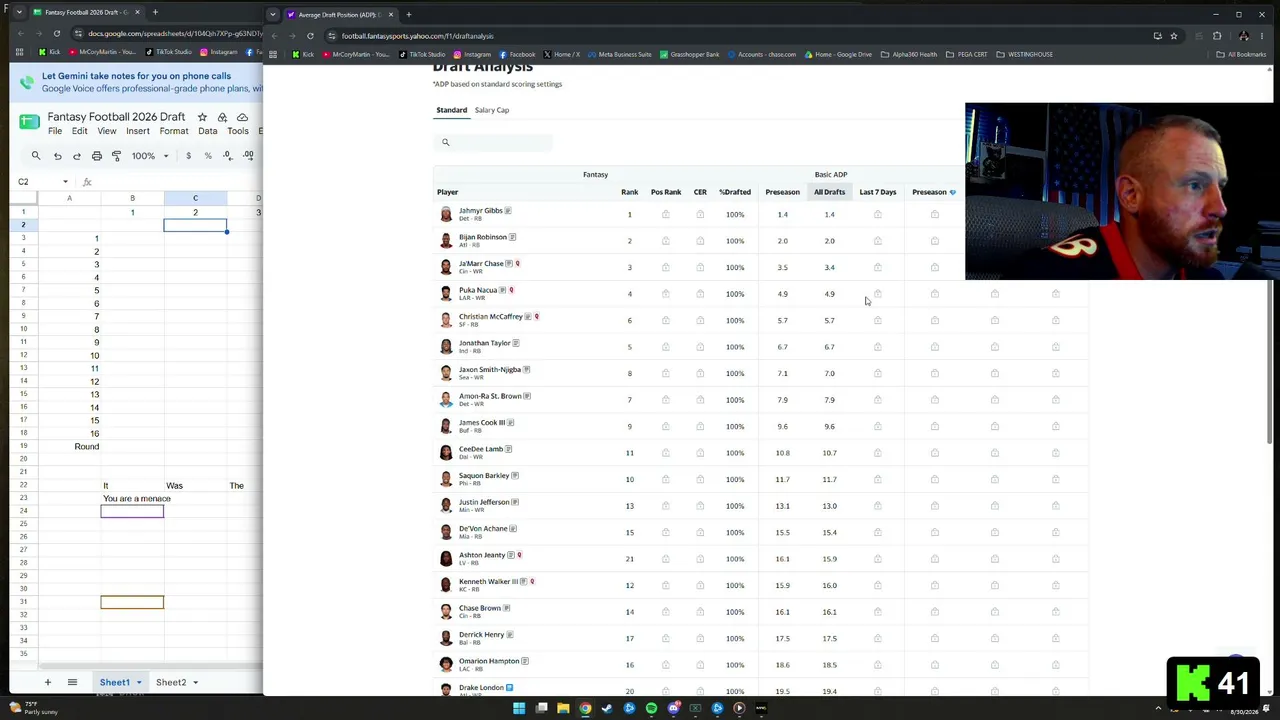This screenshot has height=720, width=1280.
Task: Open the all sheets list icon
Action: point(72,682)
